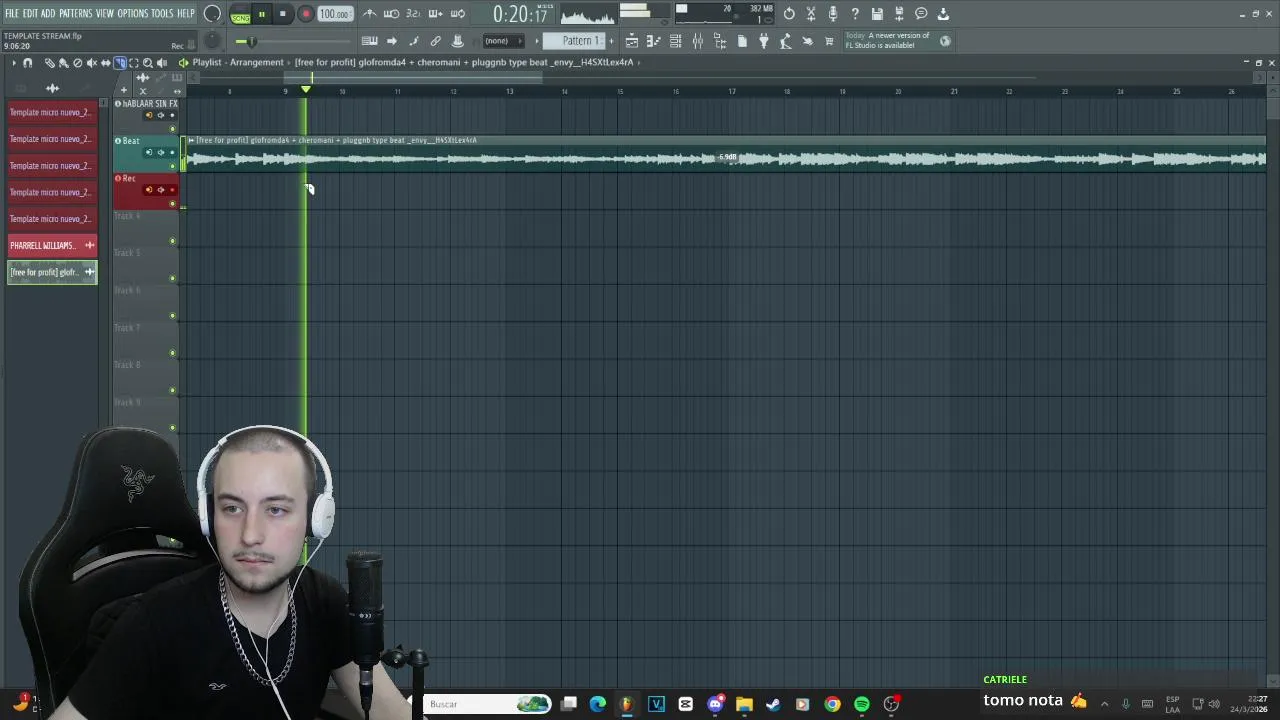The image size is (1280, 720).
Task: Select the playlist playback speaker tool
Action: coord(161,63)
